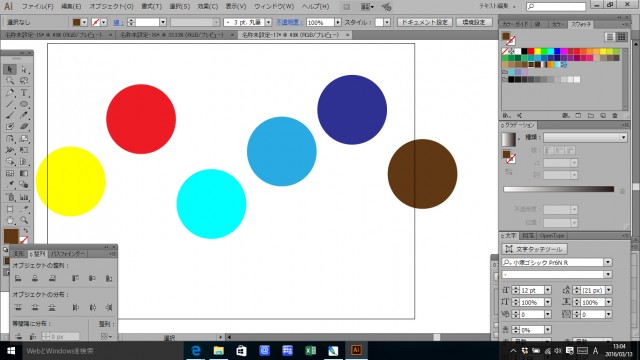Select the Lasso tool

click(x=24, y=81)
